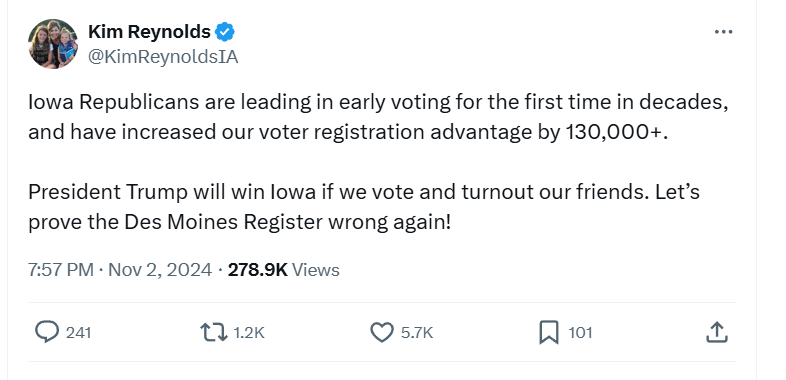Click the 101 bookmarks count
Screen dimensions: 786x380
580,332
